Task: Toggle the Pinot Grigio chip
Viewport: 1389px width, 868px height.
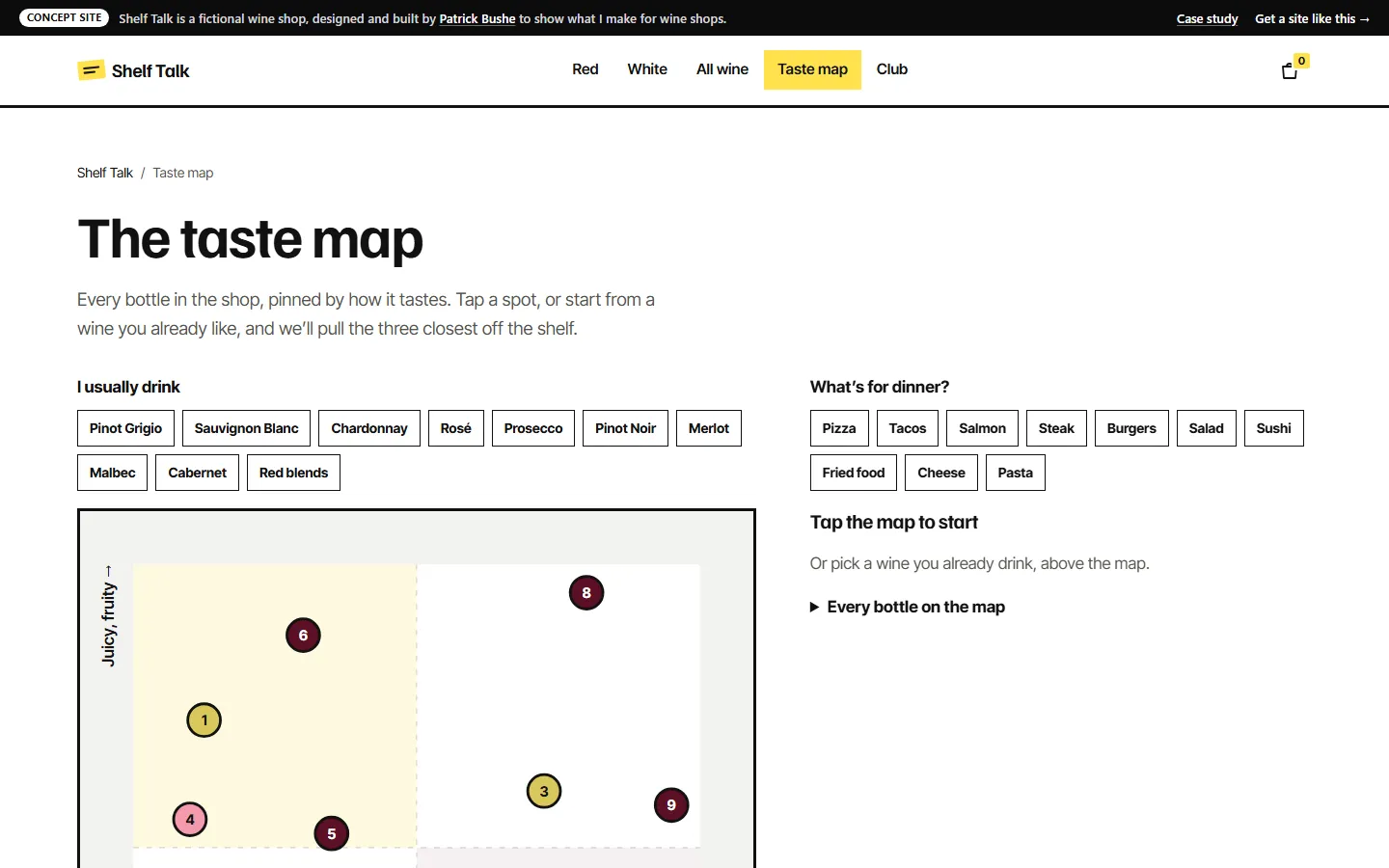Action: (x=125, y=428)
